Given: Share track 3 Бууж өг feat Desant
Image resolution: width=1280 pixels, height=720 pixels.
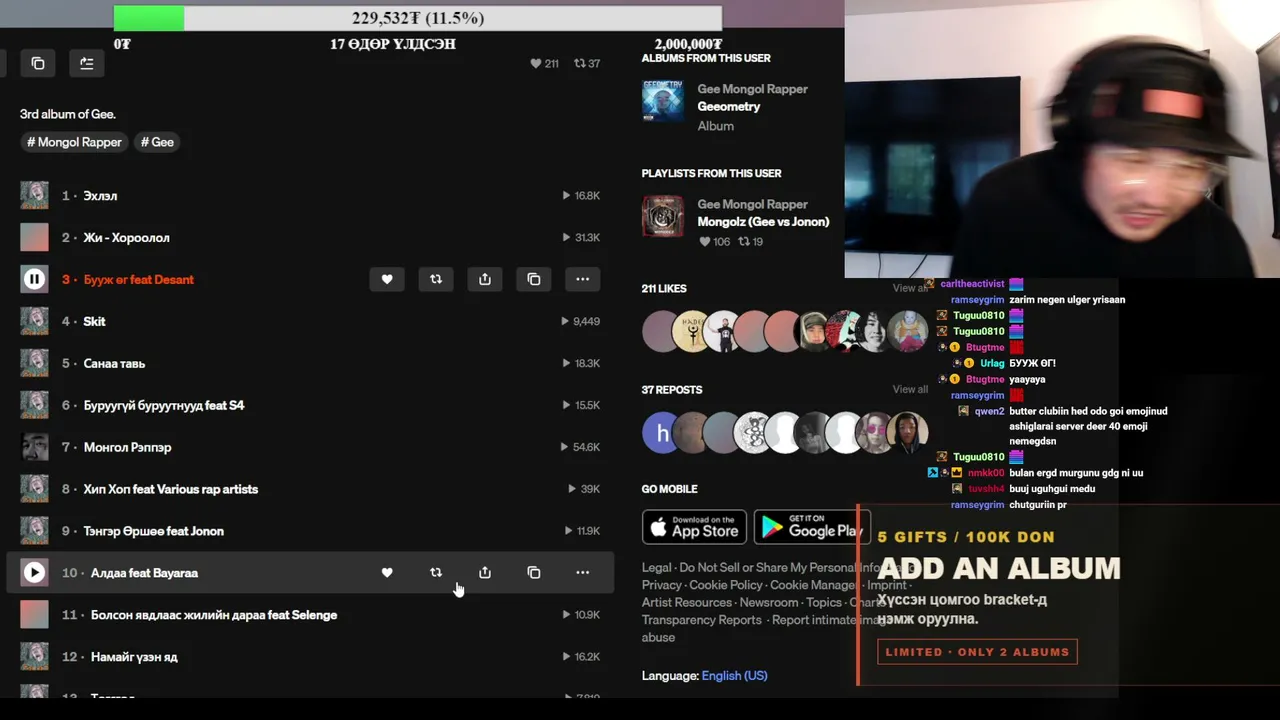Looking at the screenshot, I should [485, 279].
